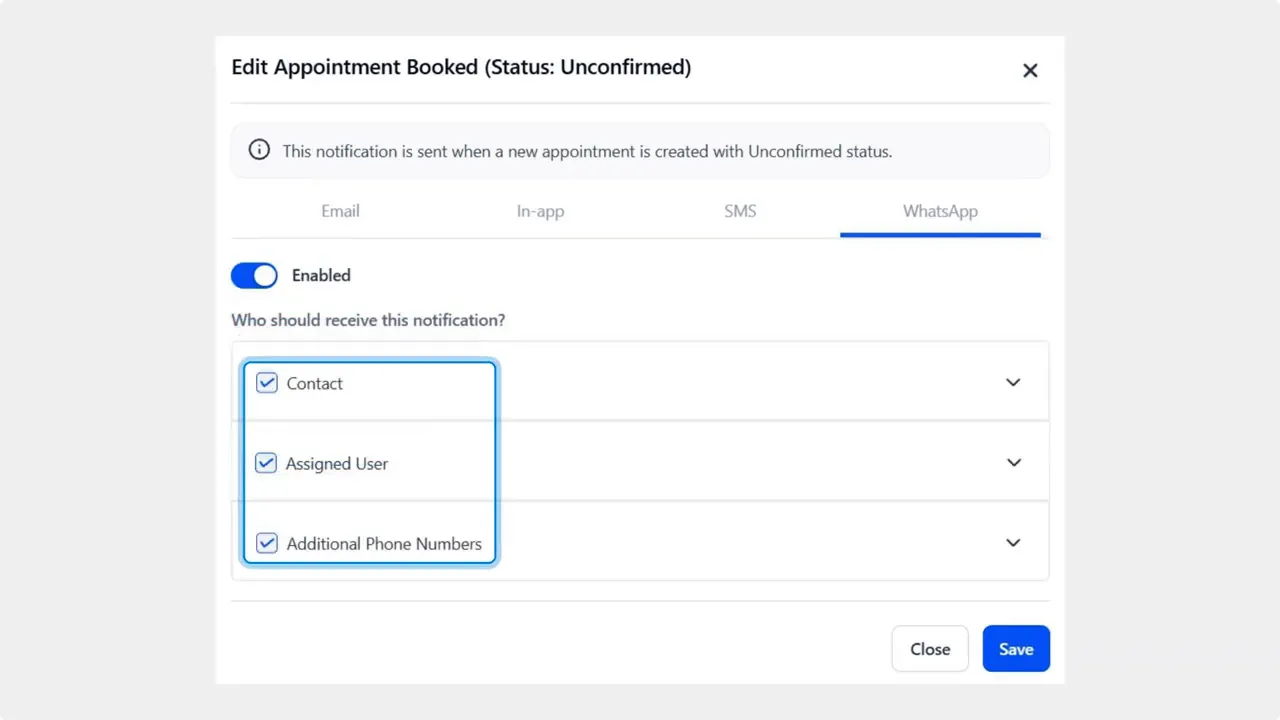Uncheck the Additional Phone Numbers checkbox
This screenshot has height=720, width=1280.
(266, 542)
